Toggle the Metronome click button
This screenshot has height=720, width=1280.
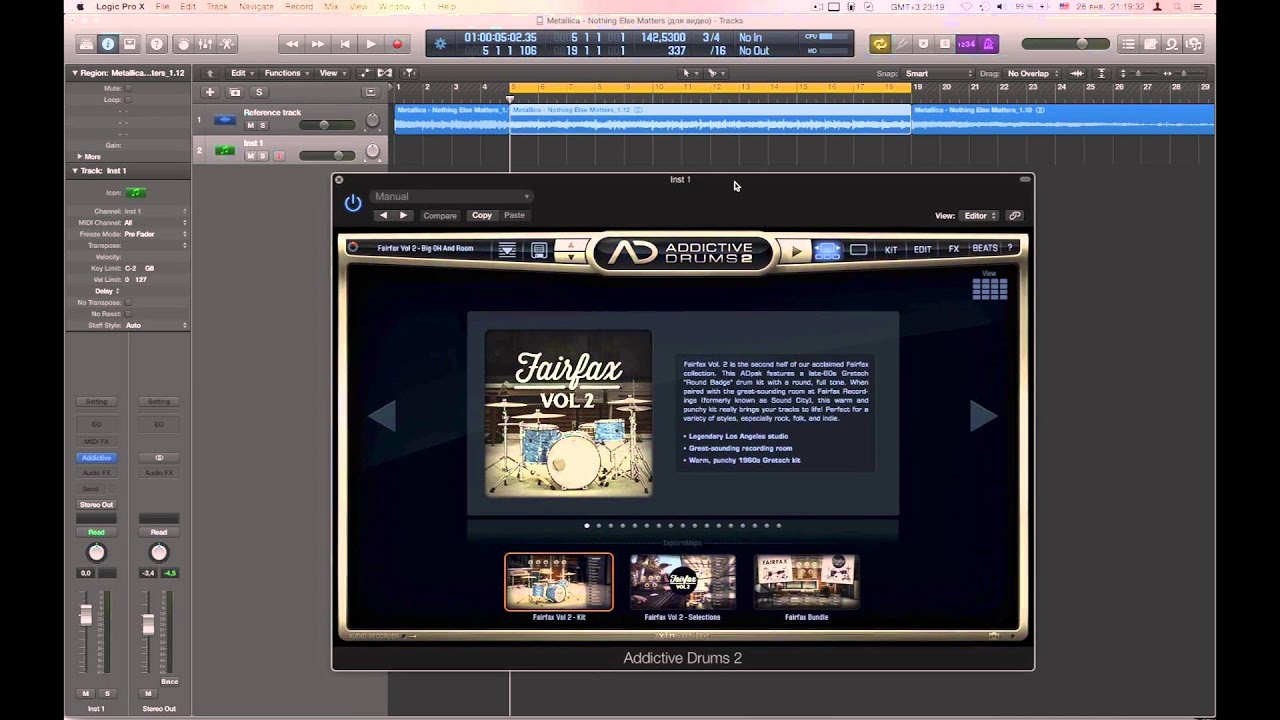[988, 44]
